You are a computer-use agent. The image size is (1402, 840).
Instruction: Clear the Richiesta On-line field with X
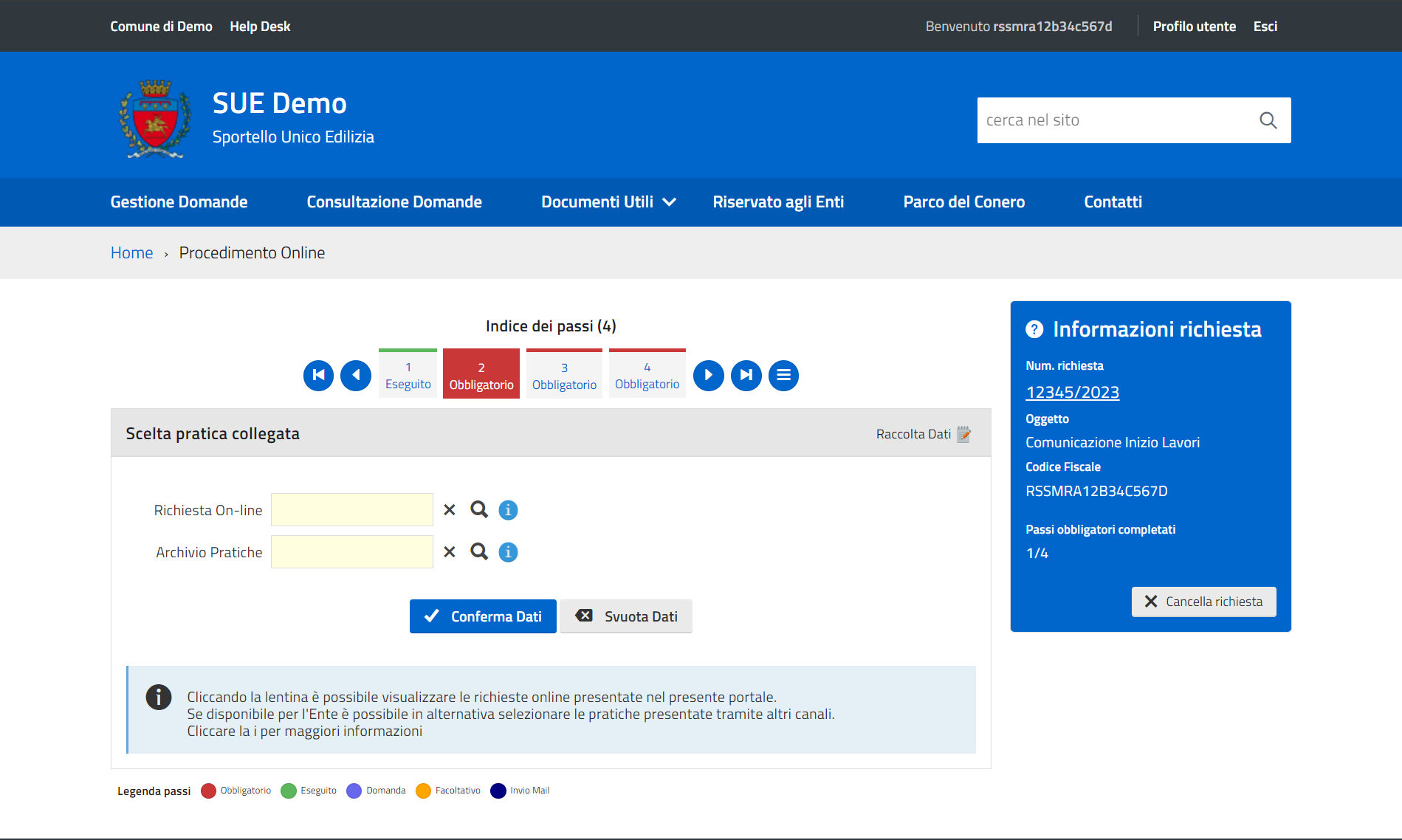click(450, 510)
